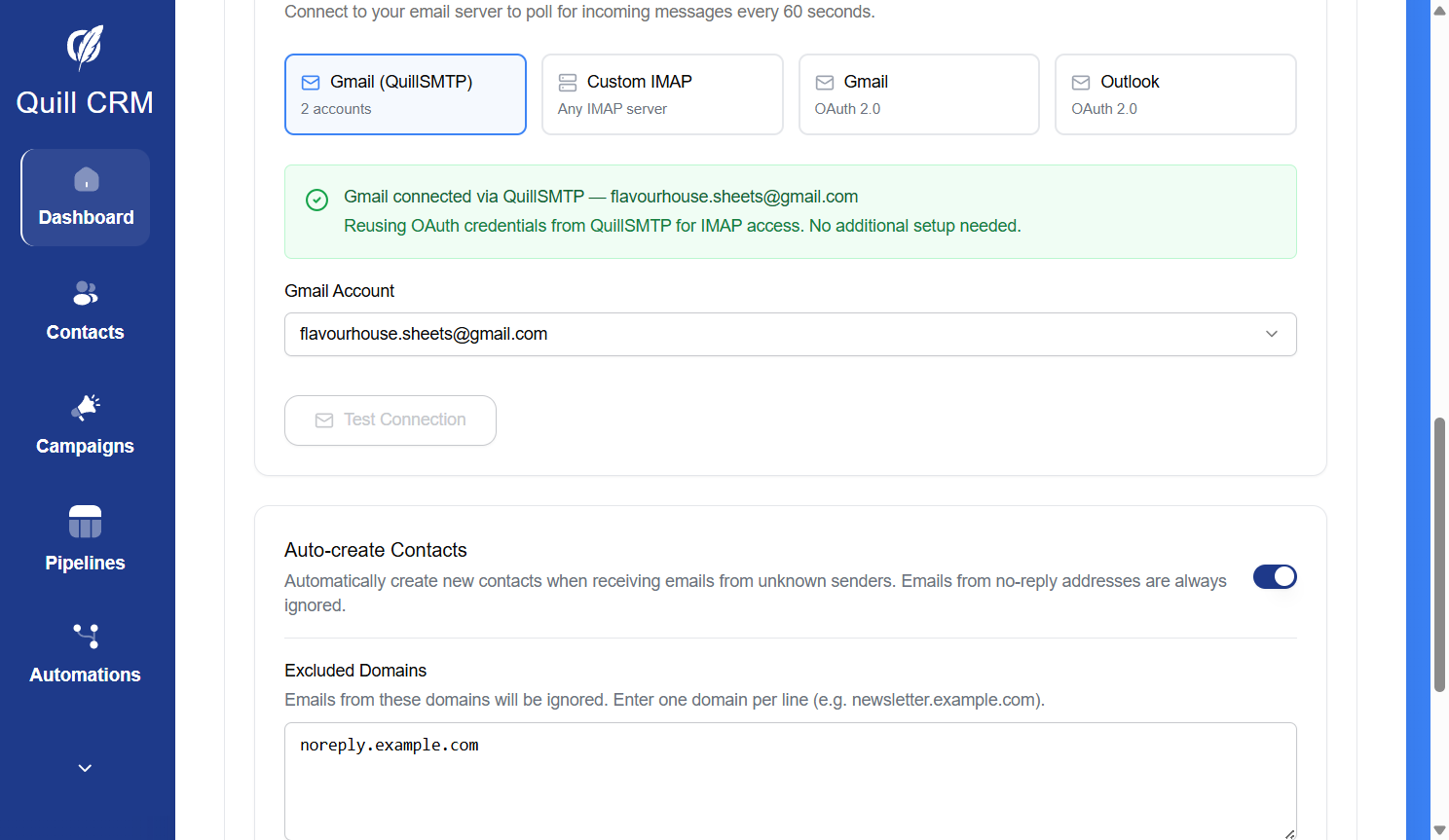Select the Gmail OAuth 2.0 provider card
Viewport: 1449px width, 840px height.
pyautogui.click(x=918, y=93)
